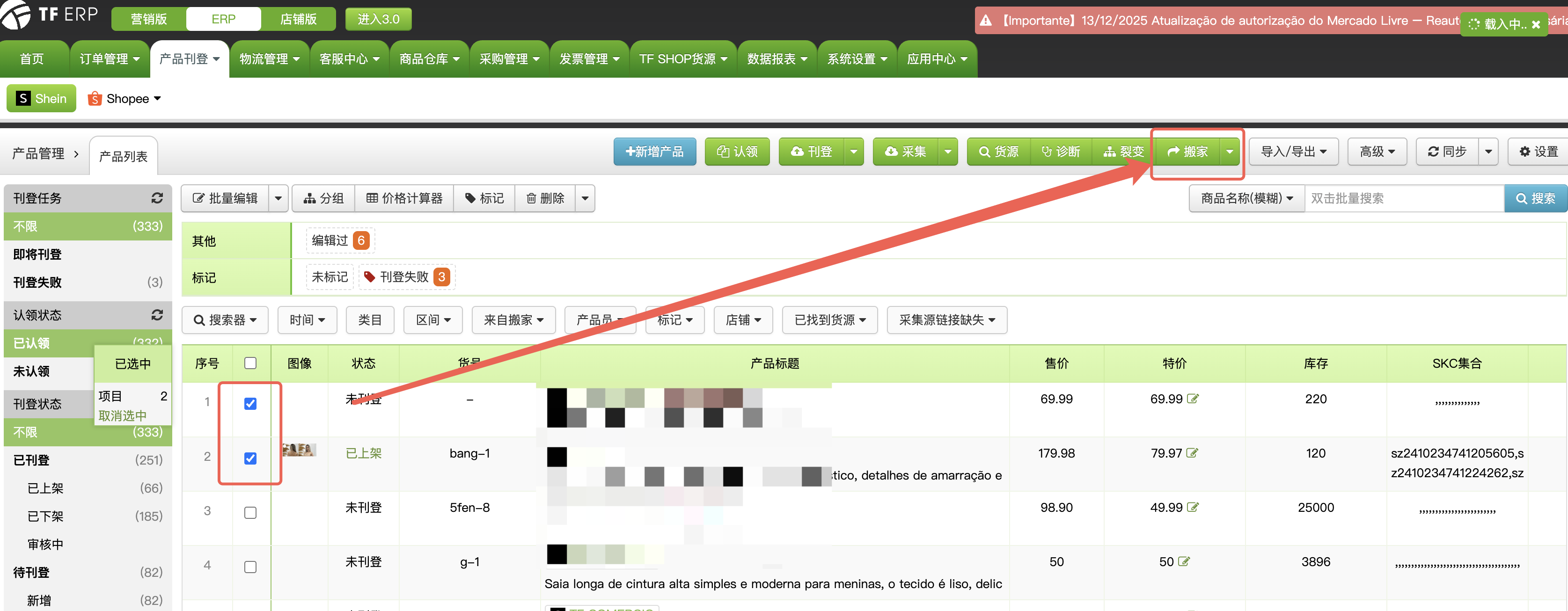The width and height of the screenshot is (1568, 611).
Task: Click refresh icon in 认领状态 panel header
Action: pos(157,315)
